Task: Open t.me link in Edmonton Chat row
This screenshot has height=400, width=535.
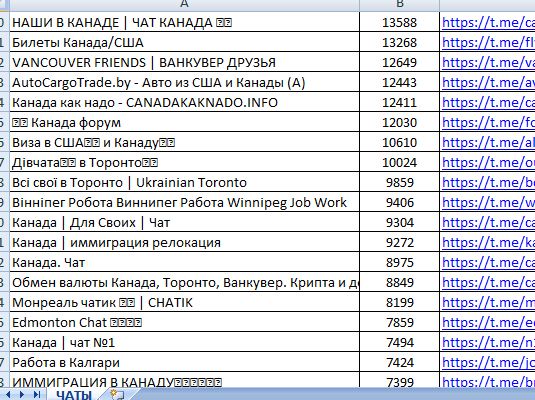Action: (x=488, y=322)
